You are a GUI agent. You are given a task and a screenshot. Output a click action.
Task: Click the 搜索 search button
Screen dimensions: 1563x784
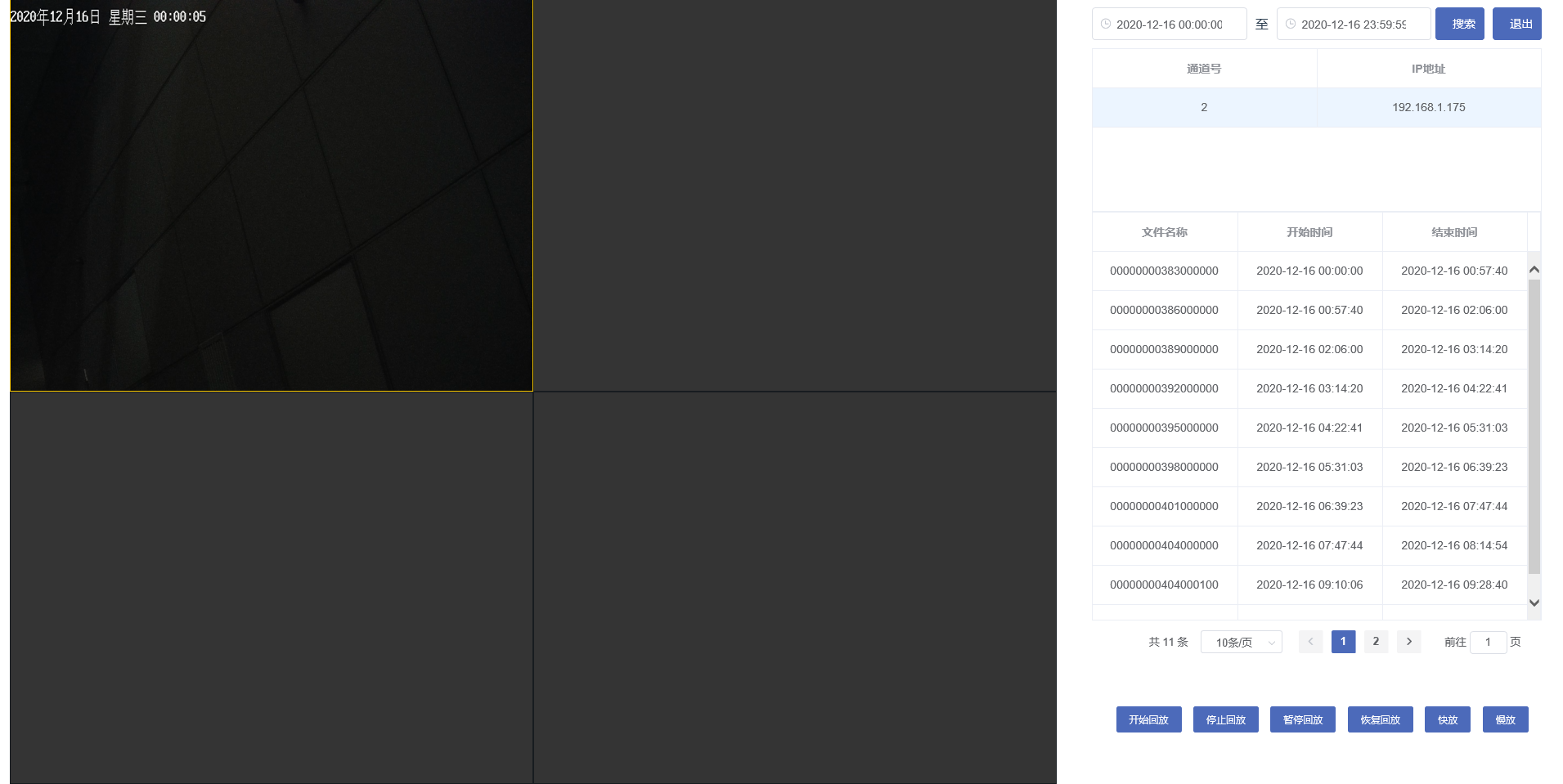point(1459,24)
